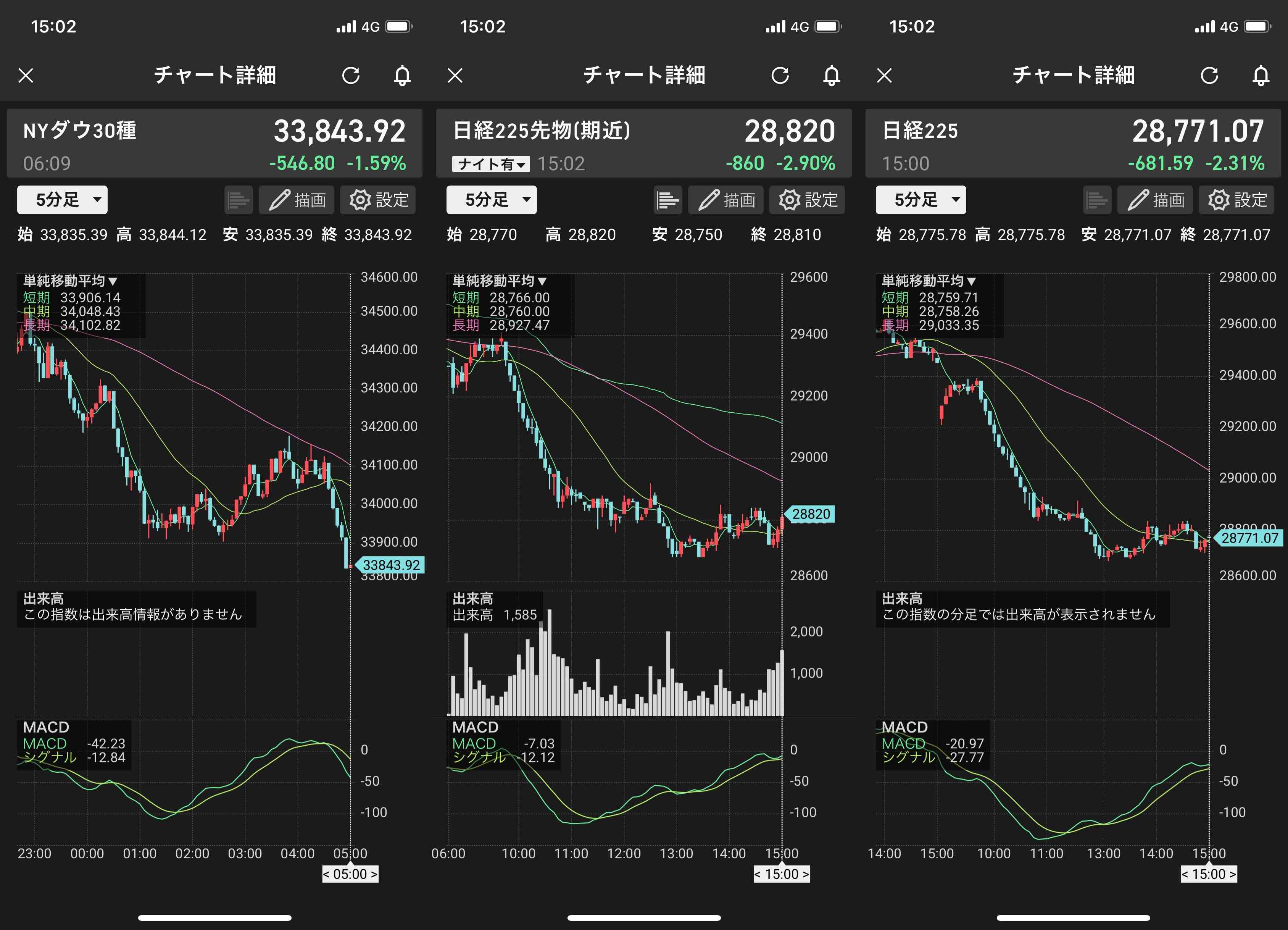Open 描画 drawing tool on NYダウ chart
The width and height of the screenshot is (1288, 930).
[297, 200]
